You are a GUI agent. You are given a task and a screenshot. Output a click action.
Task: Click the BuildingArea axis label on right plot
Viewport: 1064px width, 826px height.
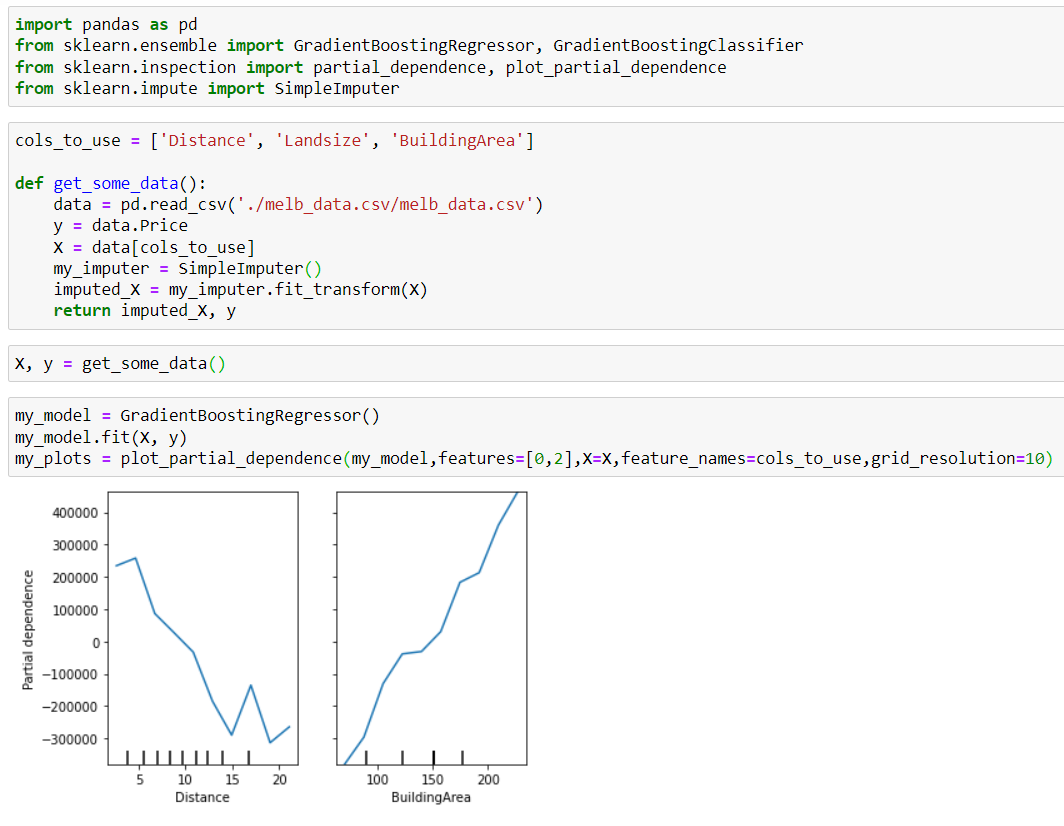click(x=432, y=797)
